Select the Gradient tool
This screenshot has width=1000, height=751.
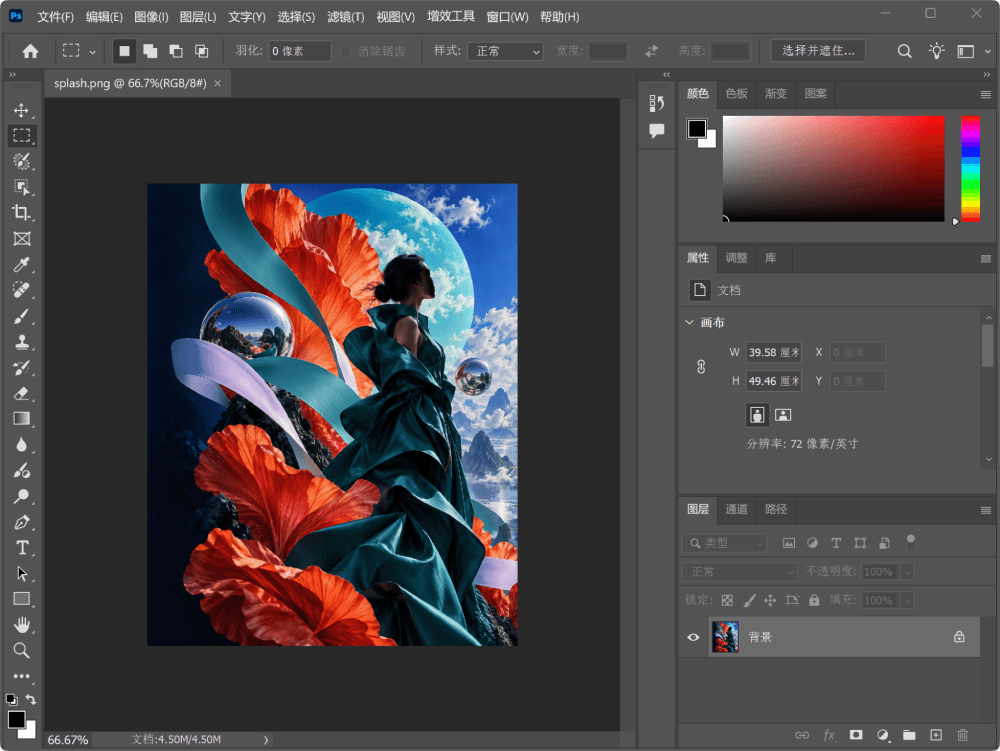click(x=22, y=419)
